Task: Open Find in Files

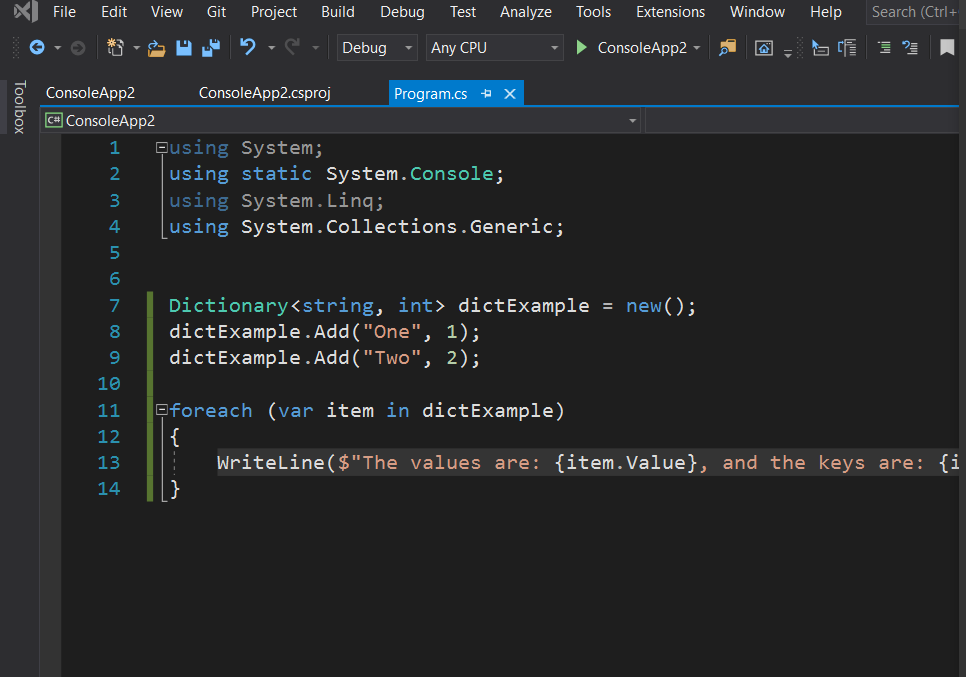Action: 725,47
